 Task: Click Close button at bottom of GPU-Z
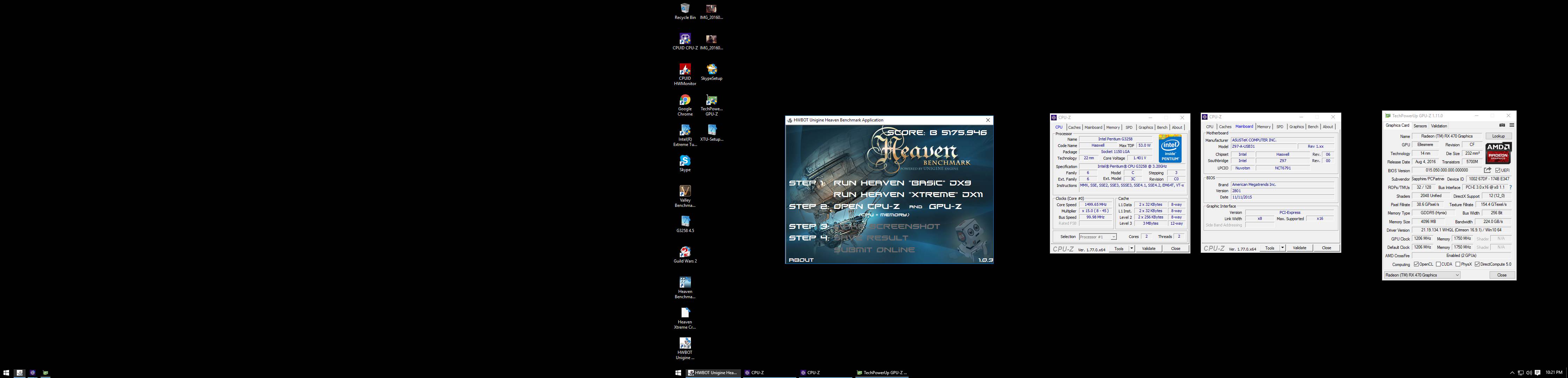click(x=1501, y=275)
